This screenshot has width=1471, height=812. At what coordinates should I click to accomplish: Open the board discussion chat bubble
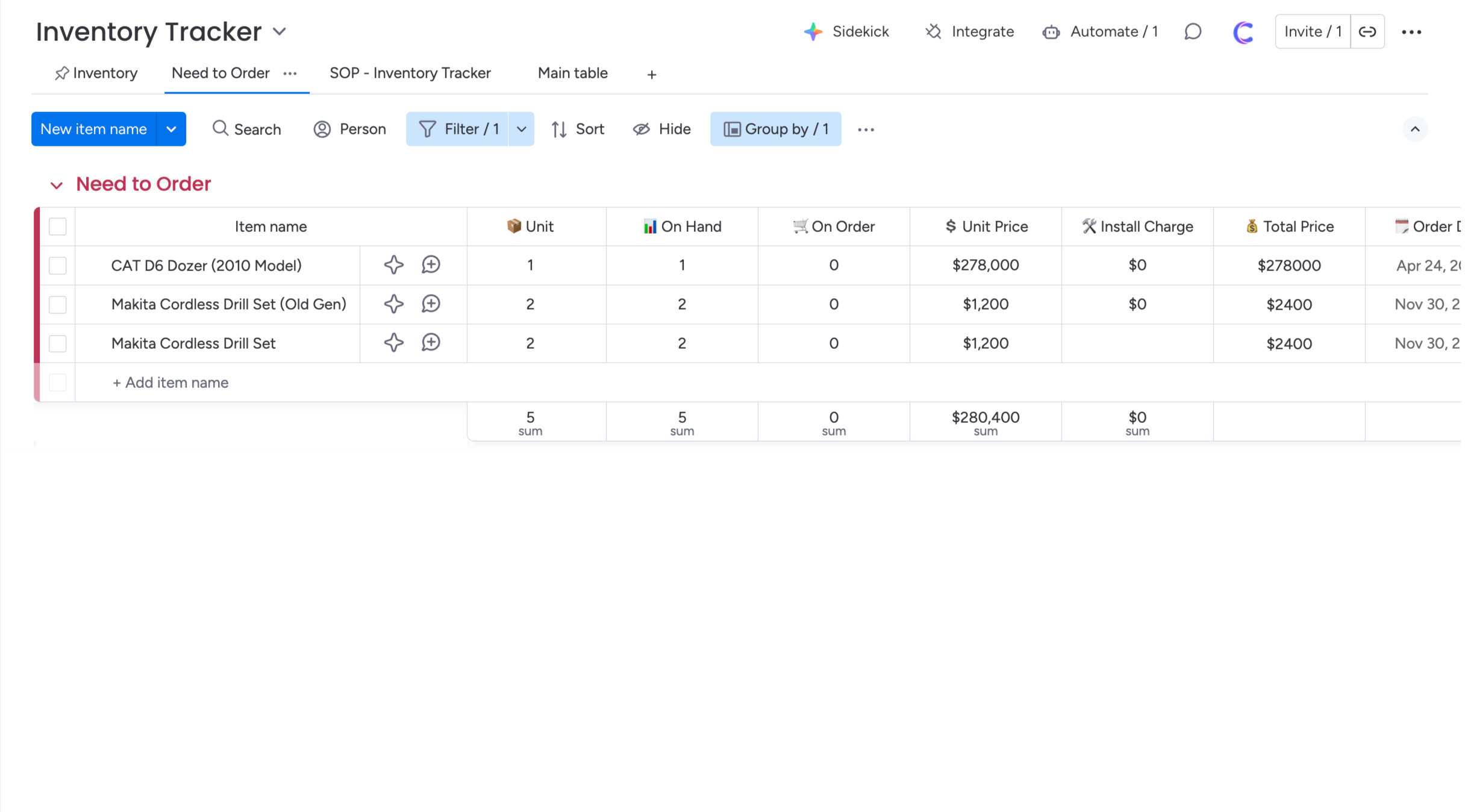[1193, 31]
